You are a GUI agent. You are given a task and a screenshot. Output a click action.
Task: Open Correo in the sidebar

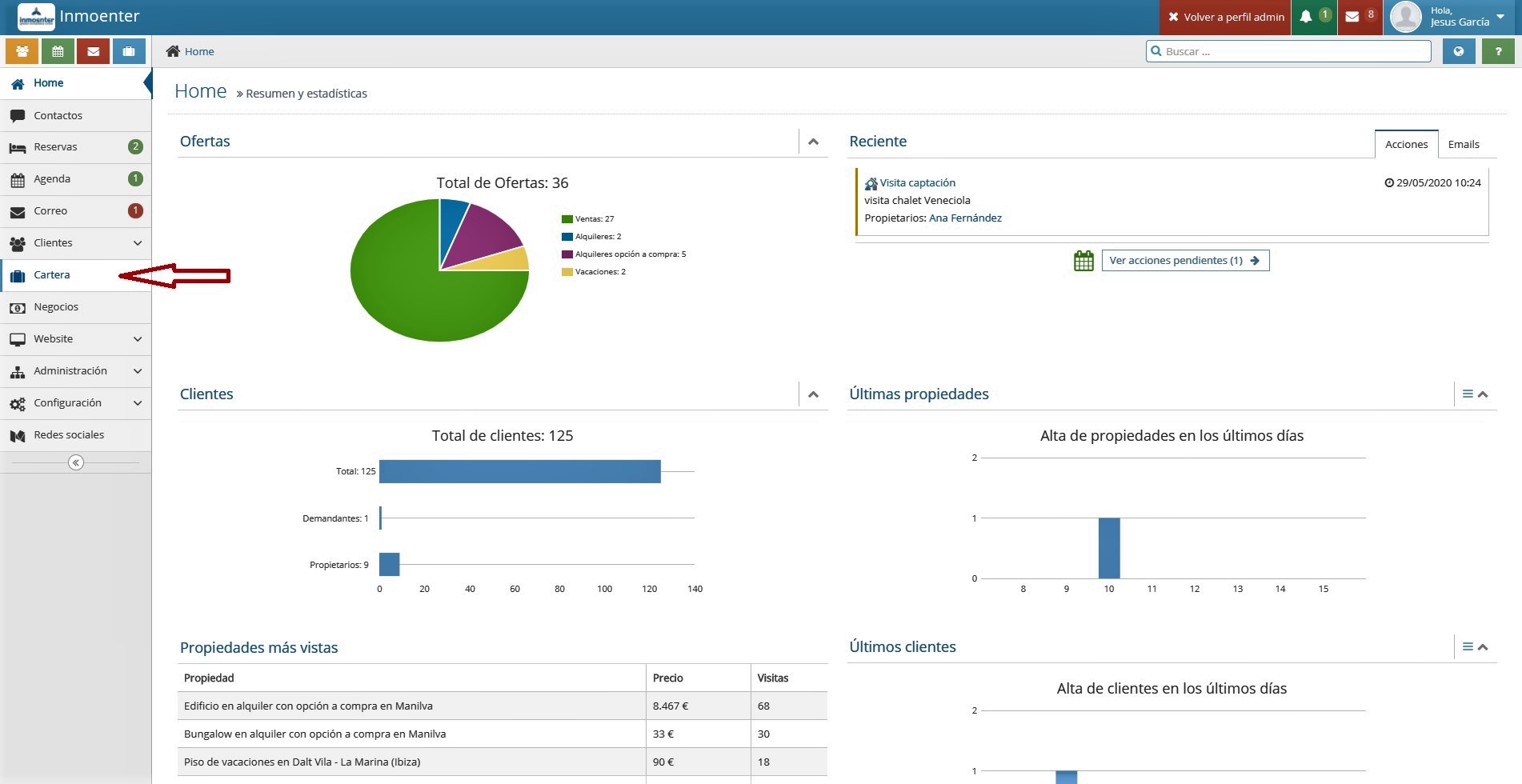[x=75, y=211]
